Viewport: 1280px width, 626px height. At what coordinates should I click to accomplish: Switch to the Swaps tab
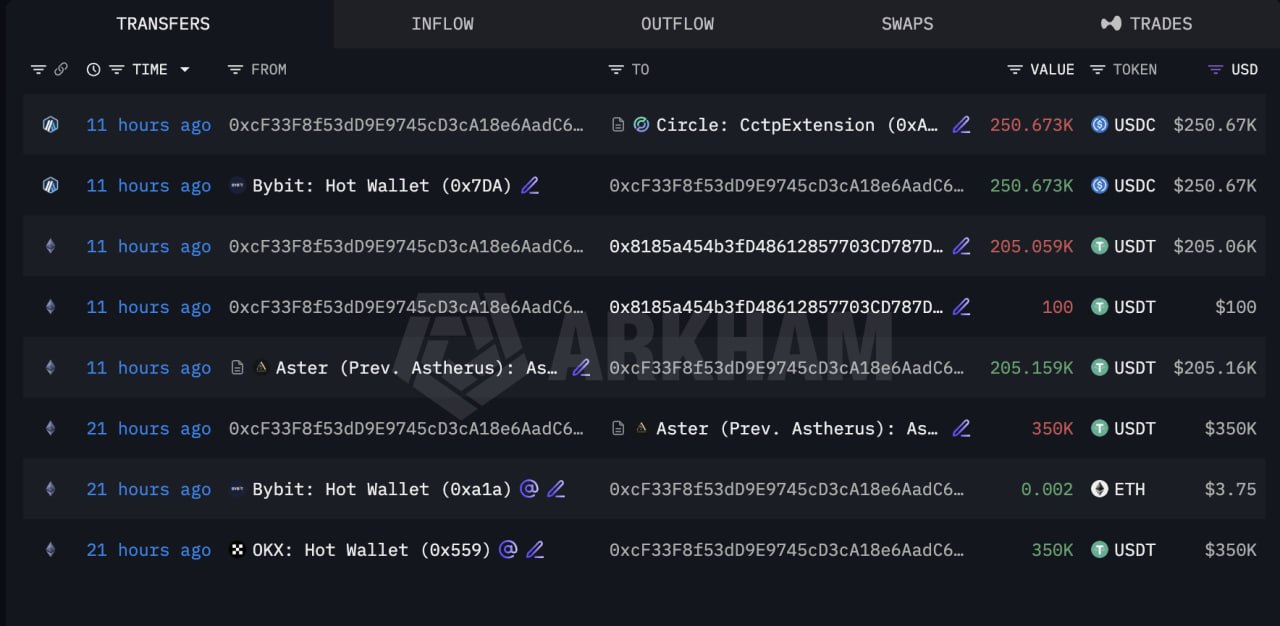pos(907,24)
